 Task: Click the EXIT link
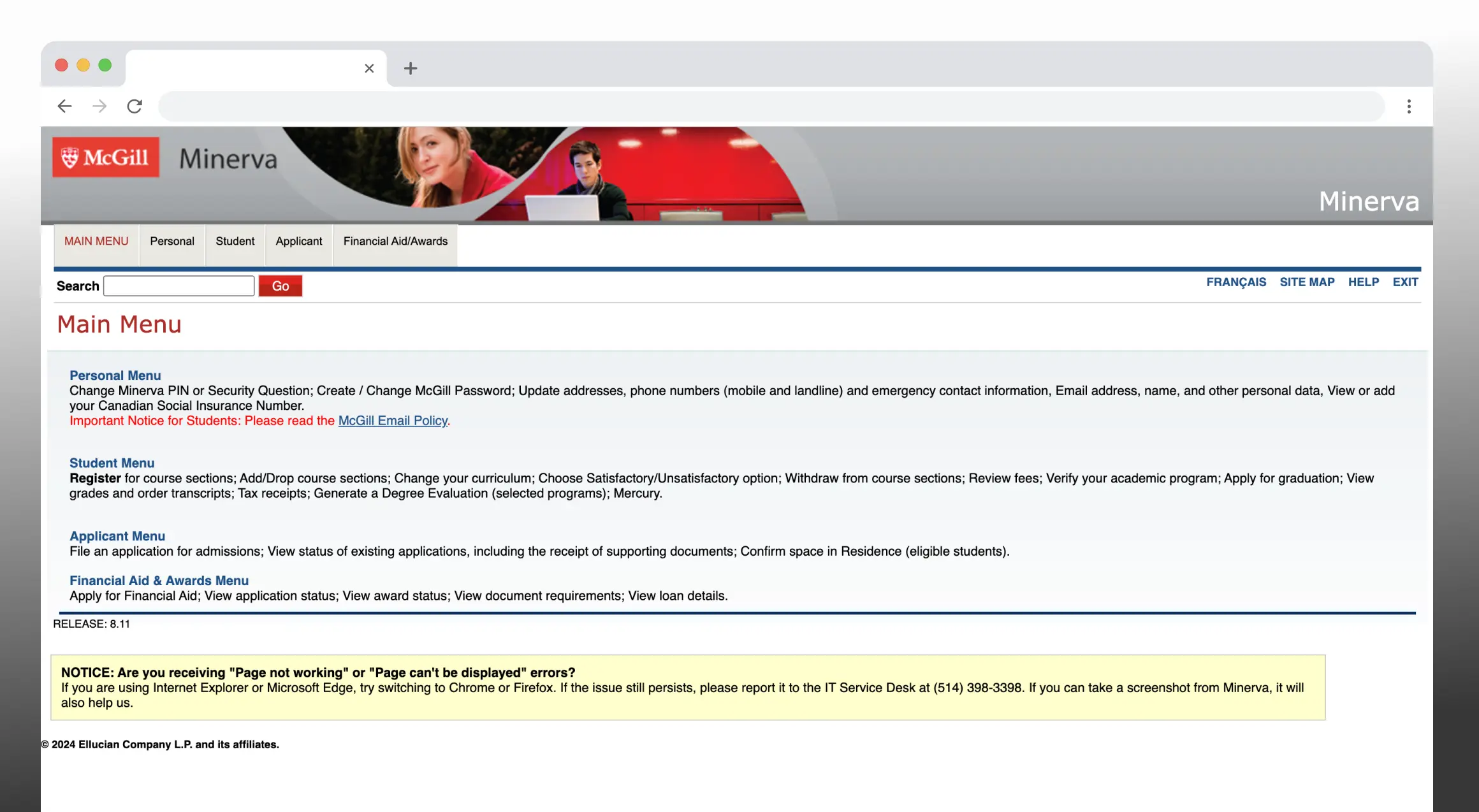pyautogui.click(x=1405, y=282)
